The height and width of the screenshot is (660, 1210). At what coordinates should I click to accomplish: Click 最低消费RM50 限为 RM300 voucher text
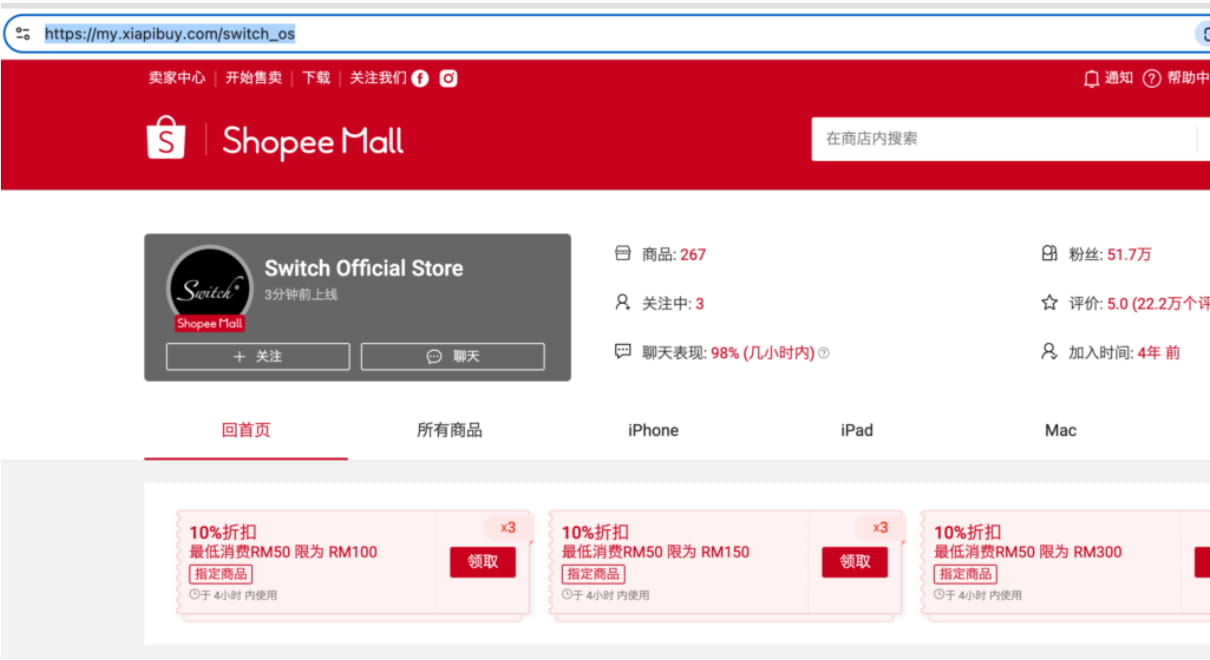point(1028,552)
